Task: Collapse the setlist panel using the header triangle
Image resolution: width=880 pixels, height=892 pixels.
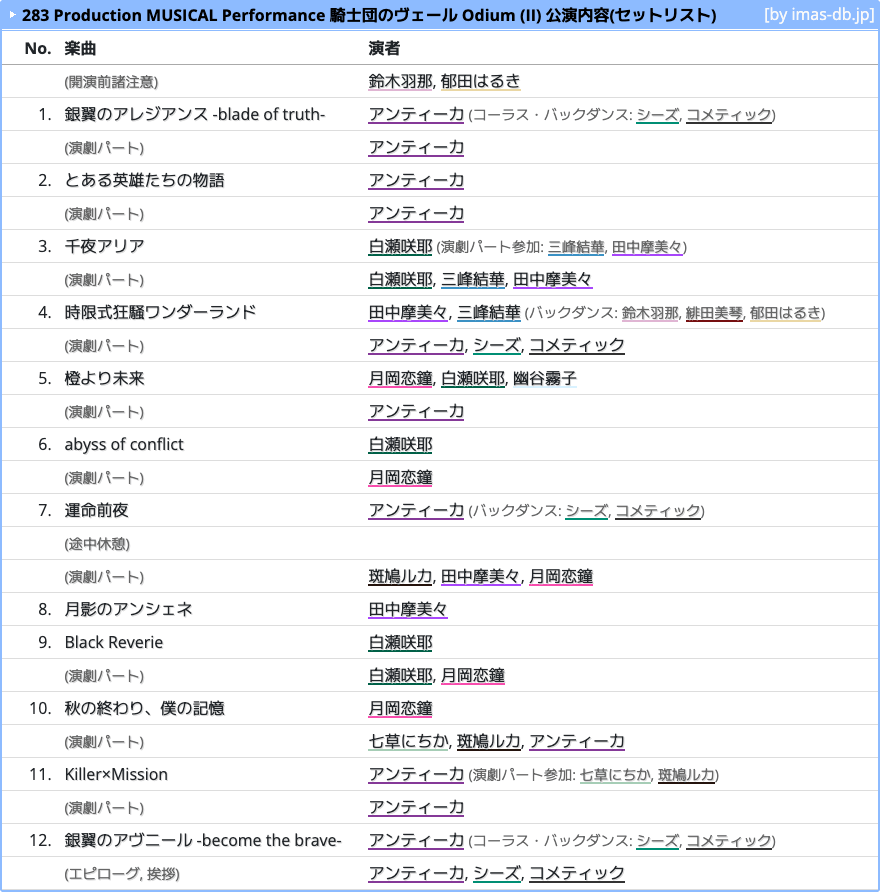Action: click(13, 15)
